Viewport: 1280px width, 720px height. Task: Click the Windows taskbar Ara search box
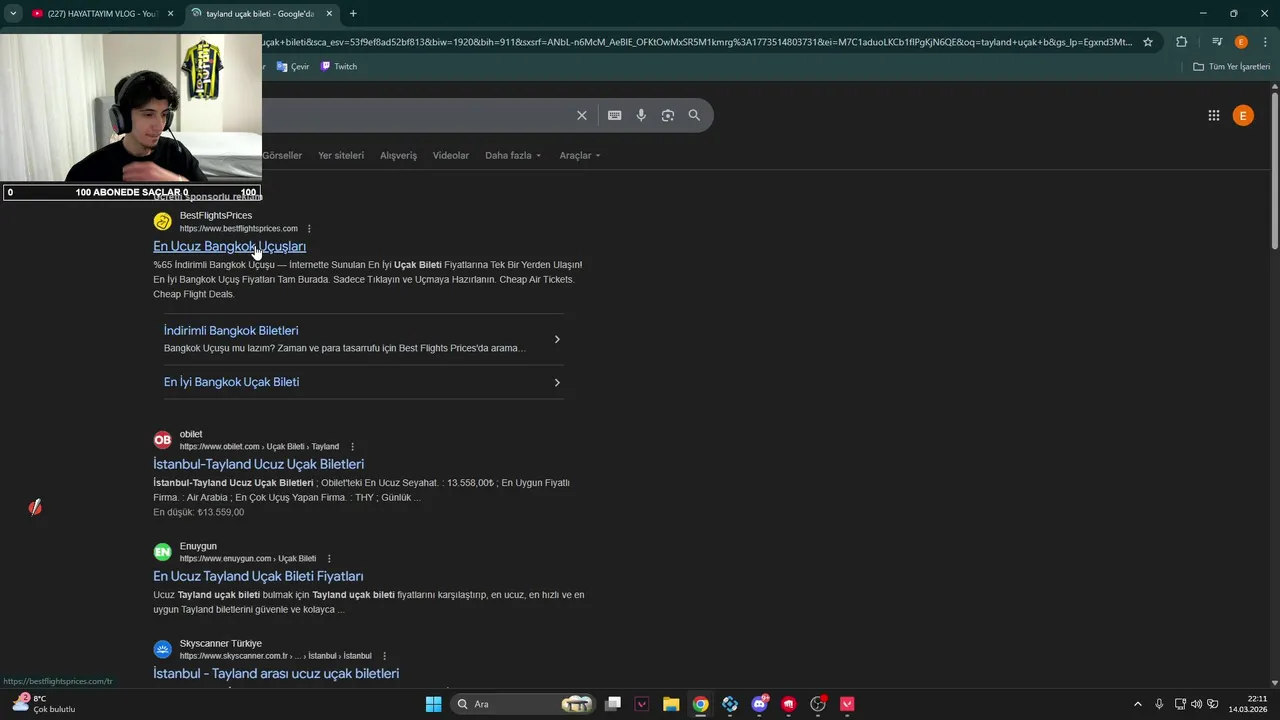coord(522,704)
